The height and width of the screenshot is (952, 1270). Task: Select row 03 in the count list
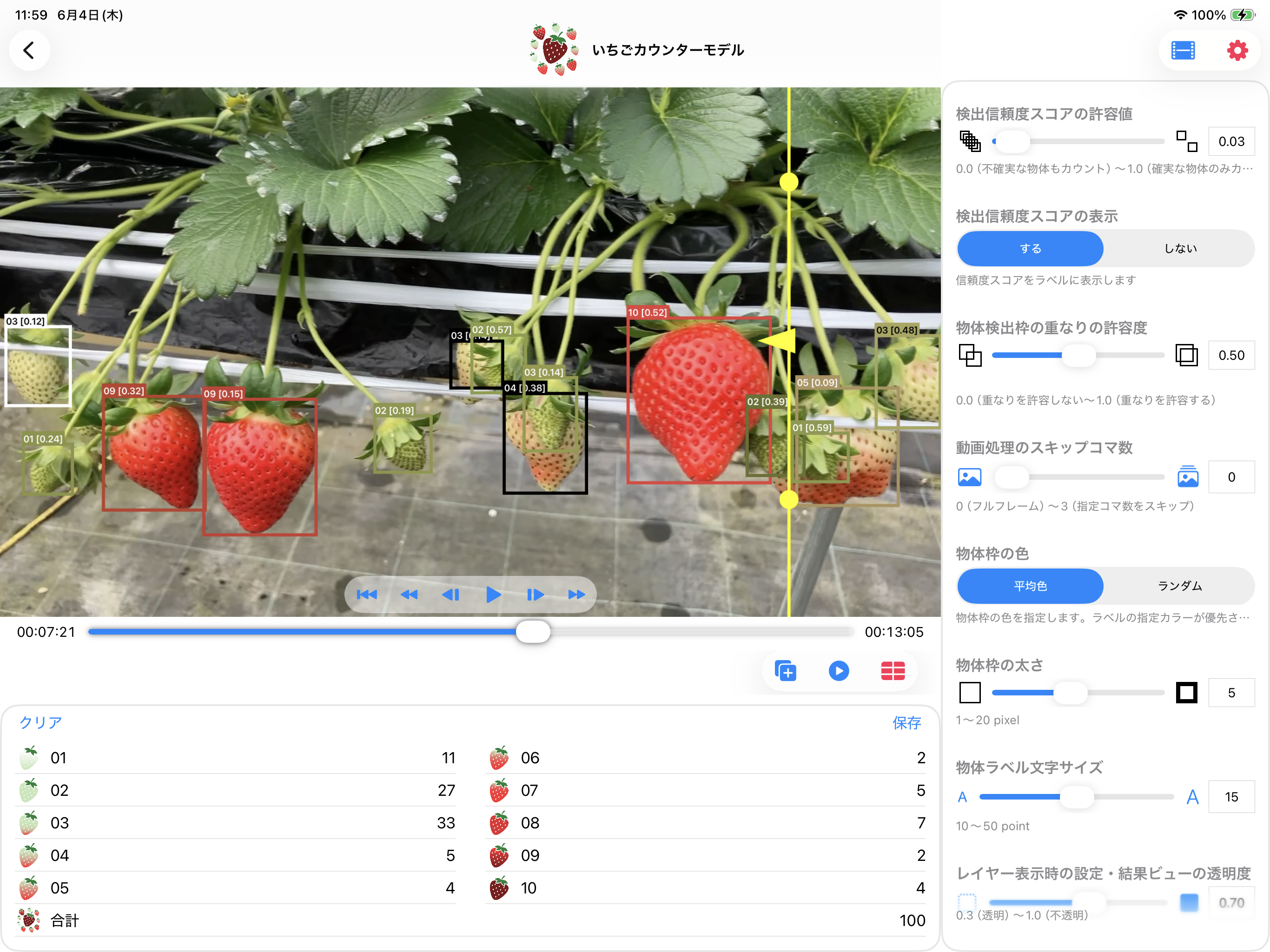(x=235, y=823)
